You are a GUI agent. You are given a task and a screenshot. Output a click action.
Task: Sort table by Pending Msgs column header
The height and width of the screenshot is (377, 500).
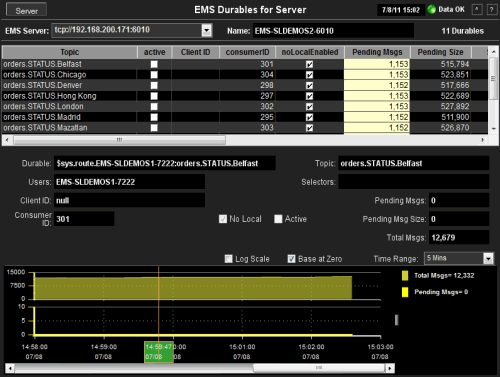pos(377,52)
